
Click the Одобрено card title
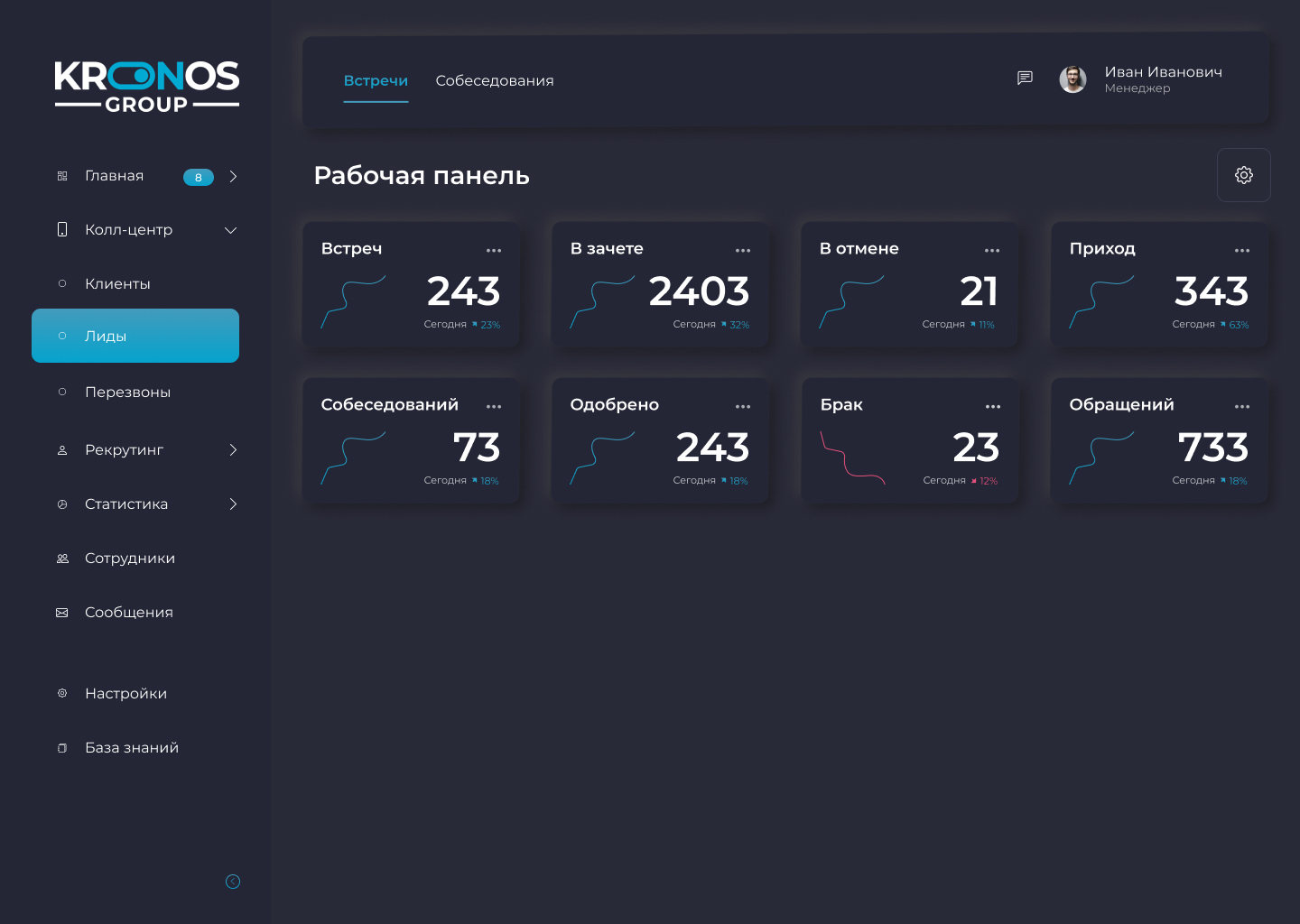[615, 405]
